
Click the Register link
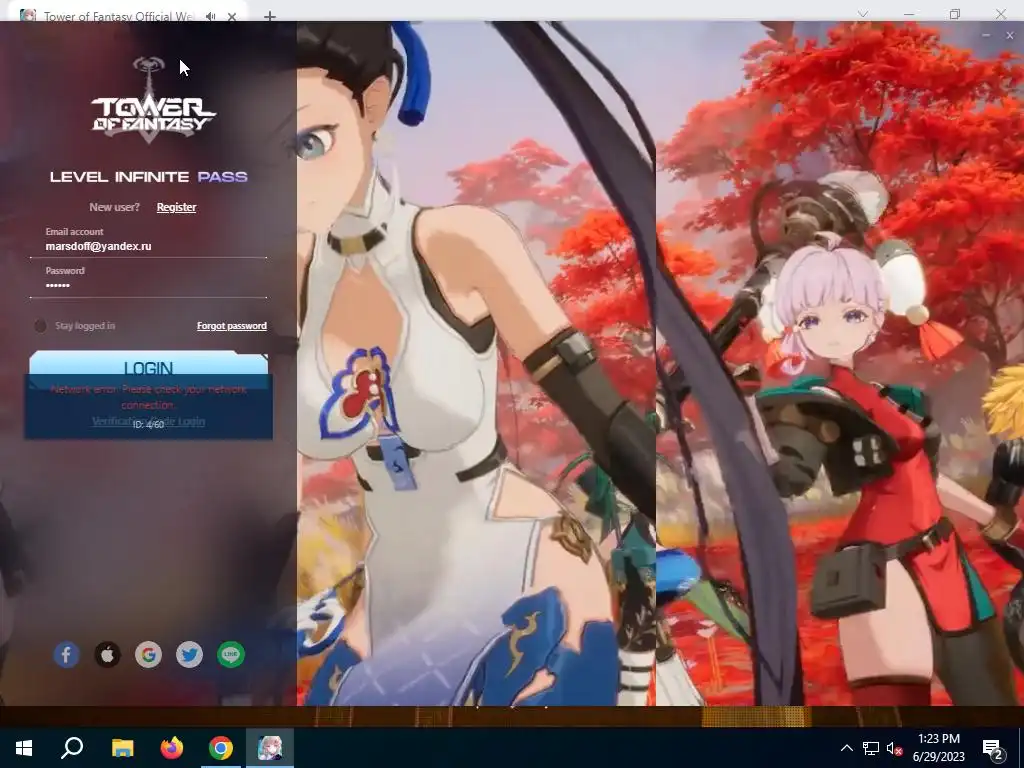(x=176, y=207)
